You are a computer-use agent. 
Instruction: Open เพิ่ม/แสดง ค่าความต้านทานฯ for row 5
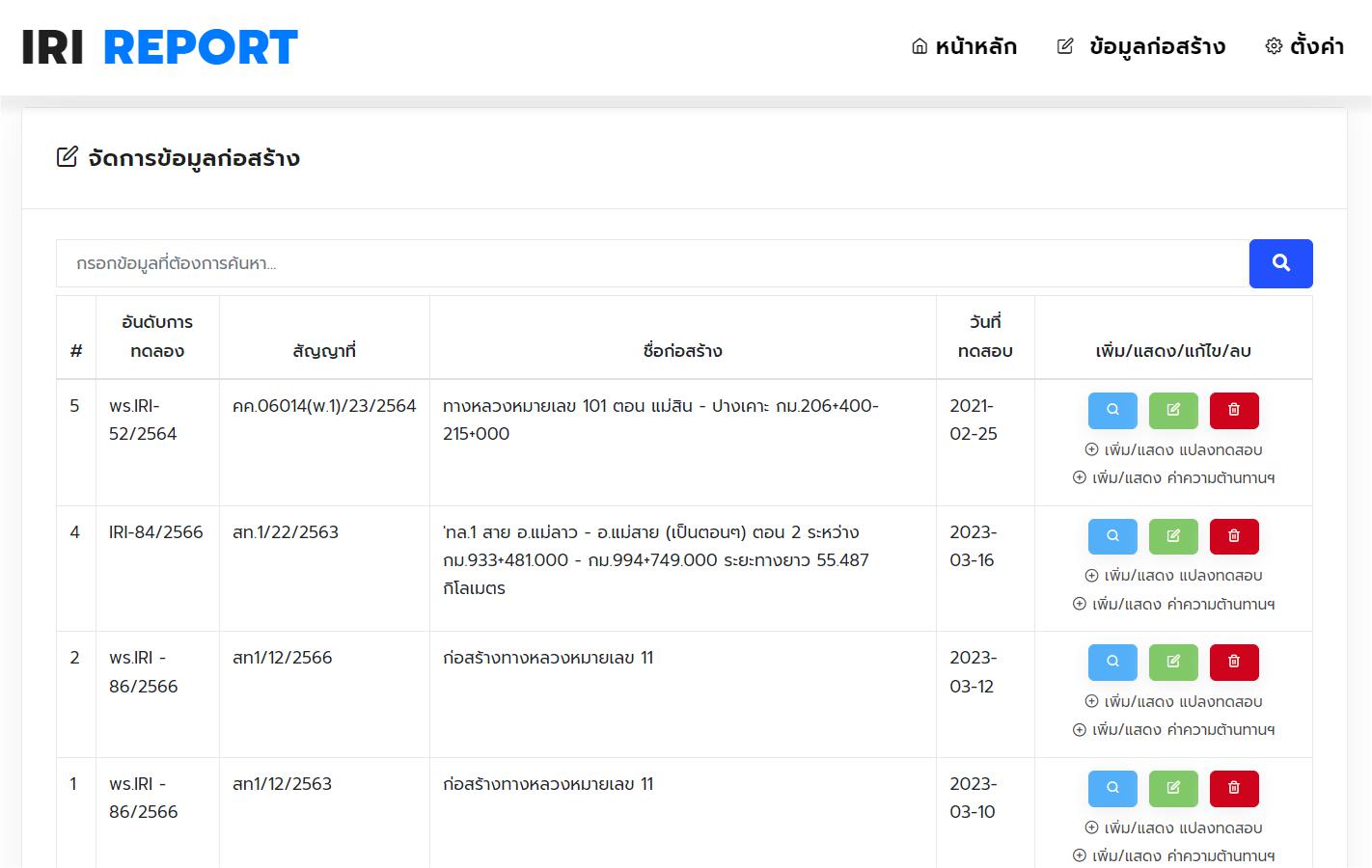pyautogui.click(x=1173, y=477)
